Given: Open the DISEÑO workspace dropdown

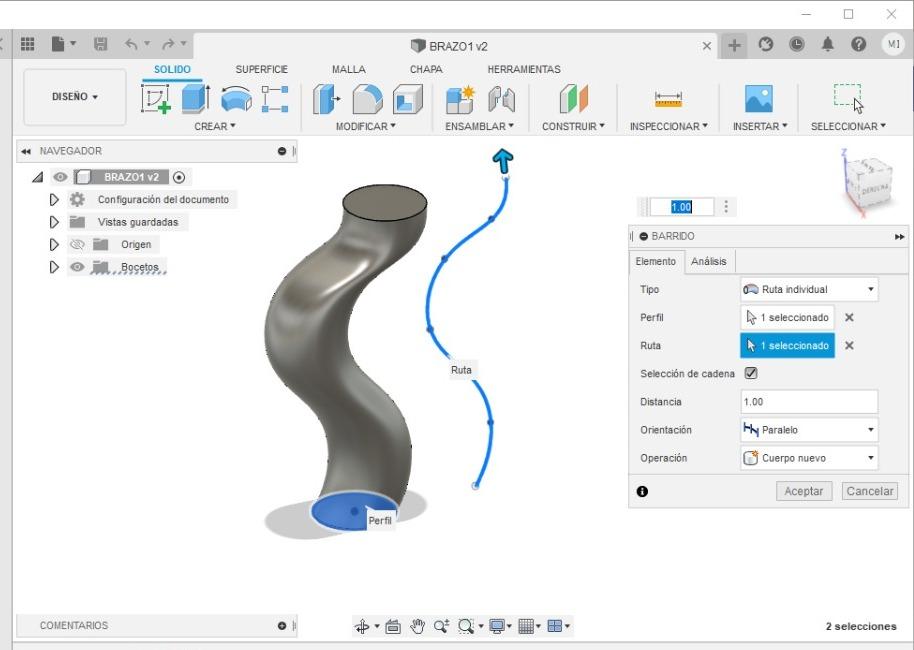Looking at the screenshot, I should 75,97.
